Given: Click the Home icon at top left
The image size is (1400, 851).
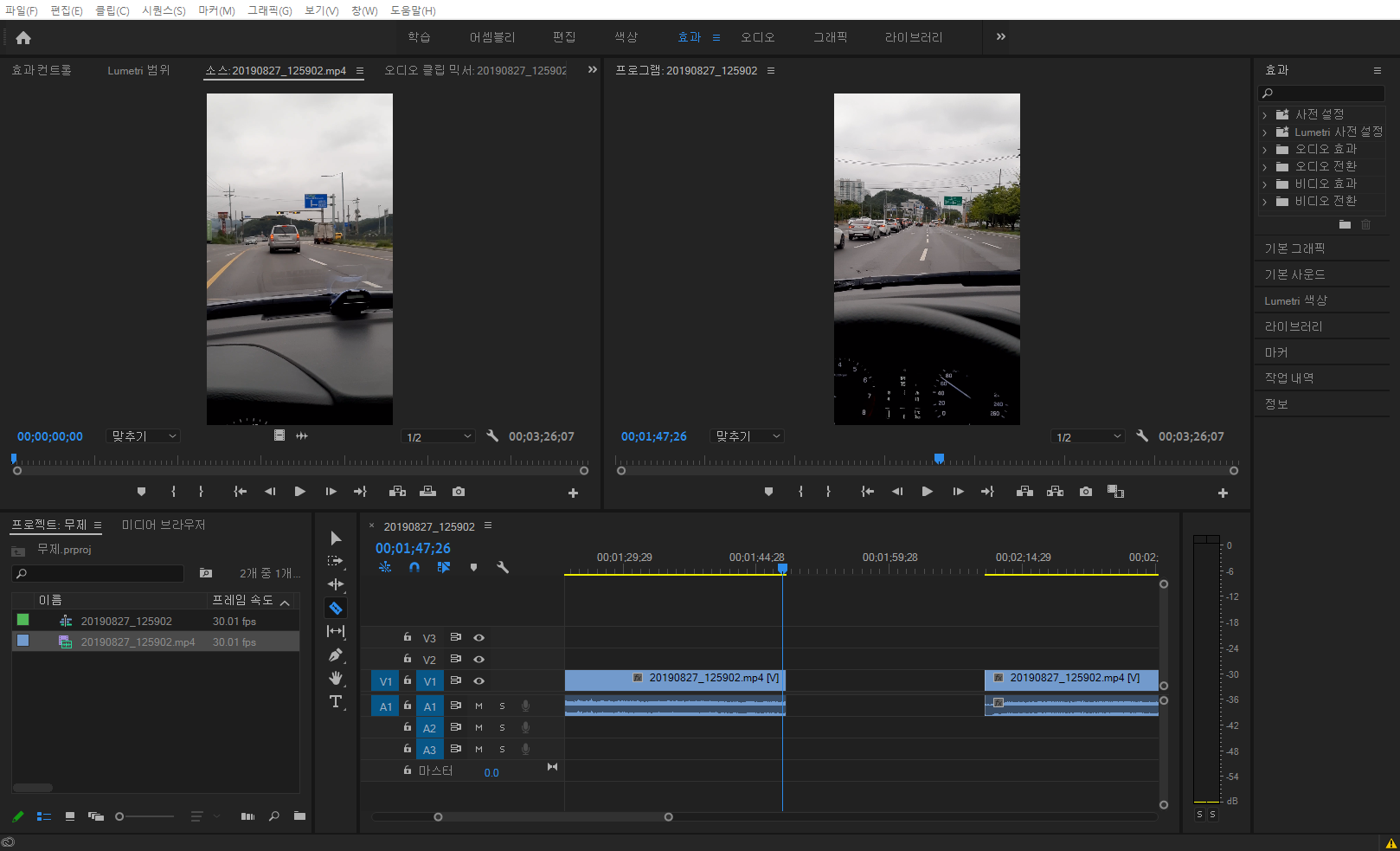Looking at the screenshot, I should tap(23, 37).
